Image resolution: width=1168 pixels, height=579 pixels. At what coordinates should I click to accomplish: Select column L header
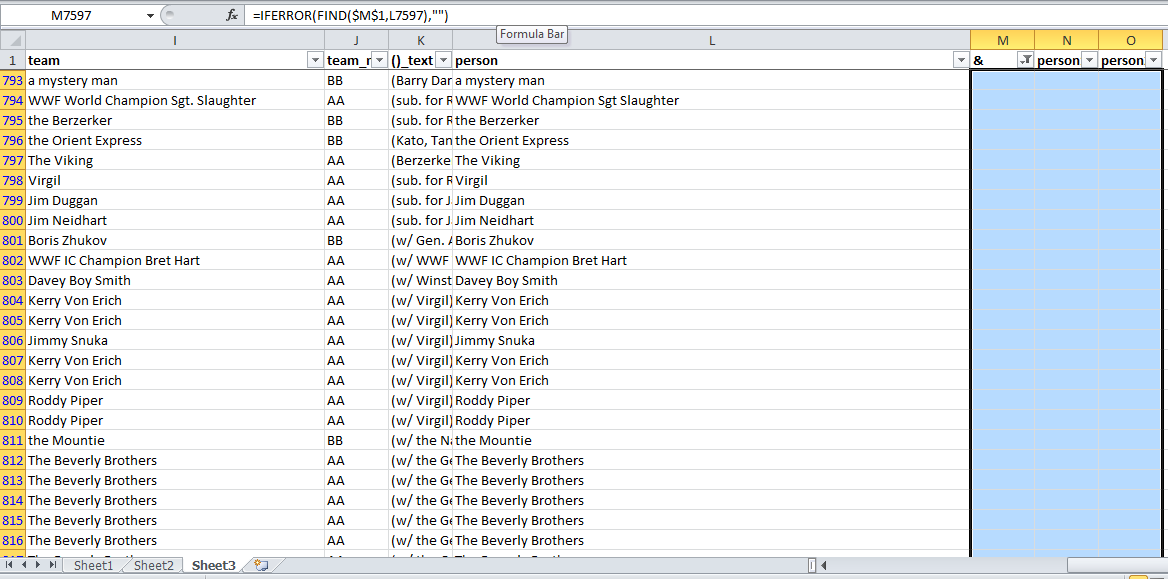711,40
